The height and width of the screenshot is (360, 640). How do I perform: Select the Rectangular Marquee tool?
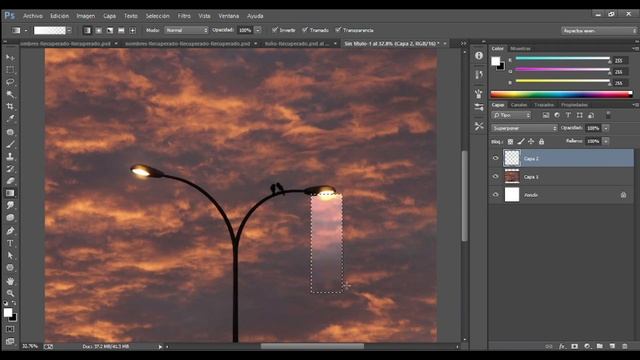(10, 70)
